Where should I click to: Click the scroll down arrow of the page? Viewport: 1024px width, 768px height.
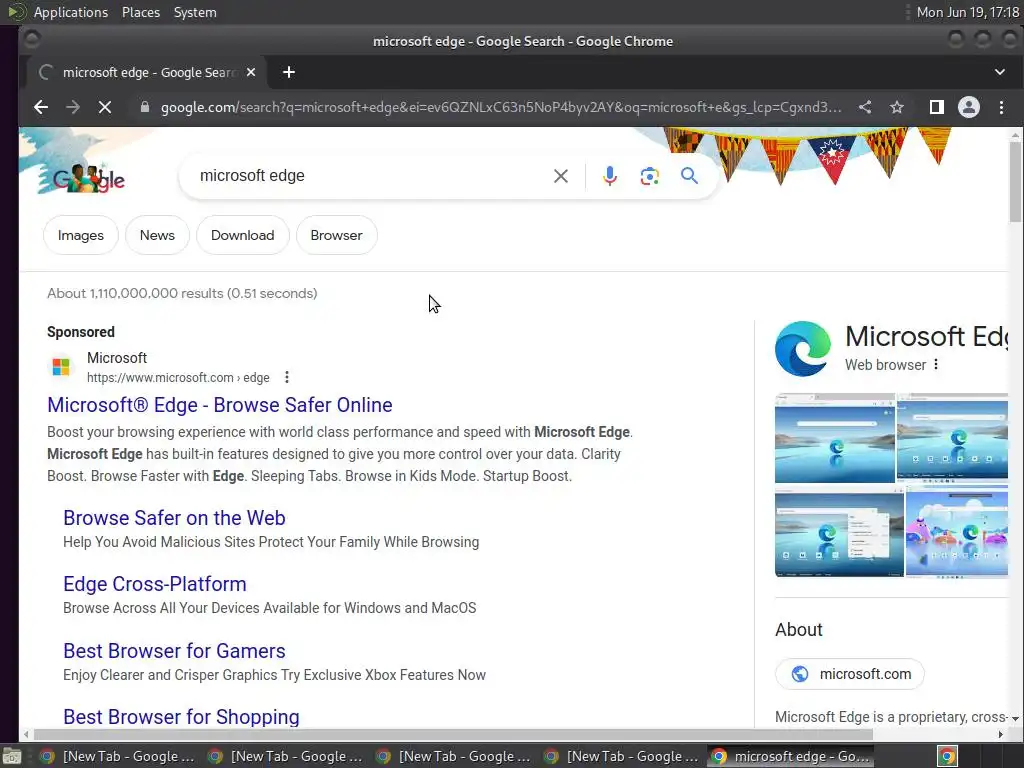click(1015, 718)
